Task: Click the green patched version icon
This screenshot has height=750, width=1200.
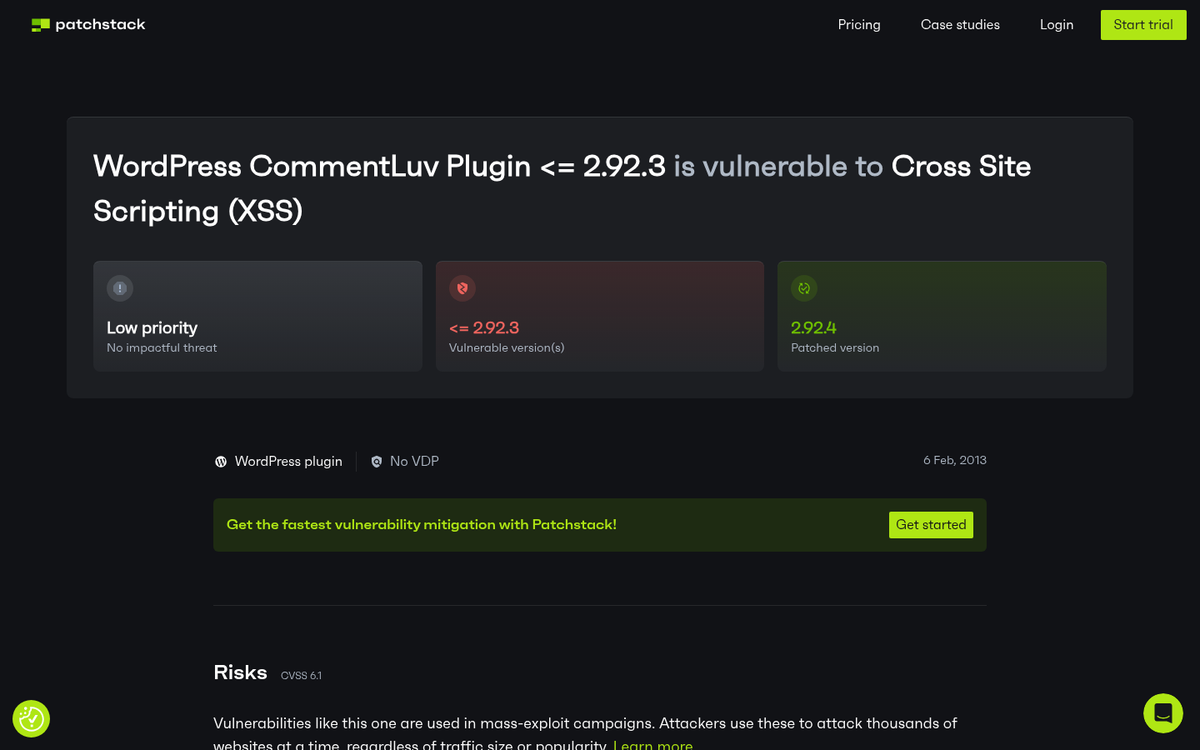Action: [804, 289]
